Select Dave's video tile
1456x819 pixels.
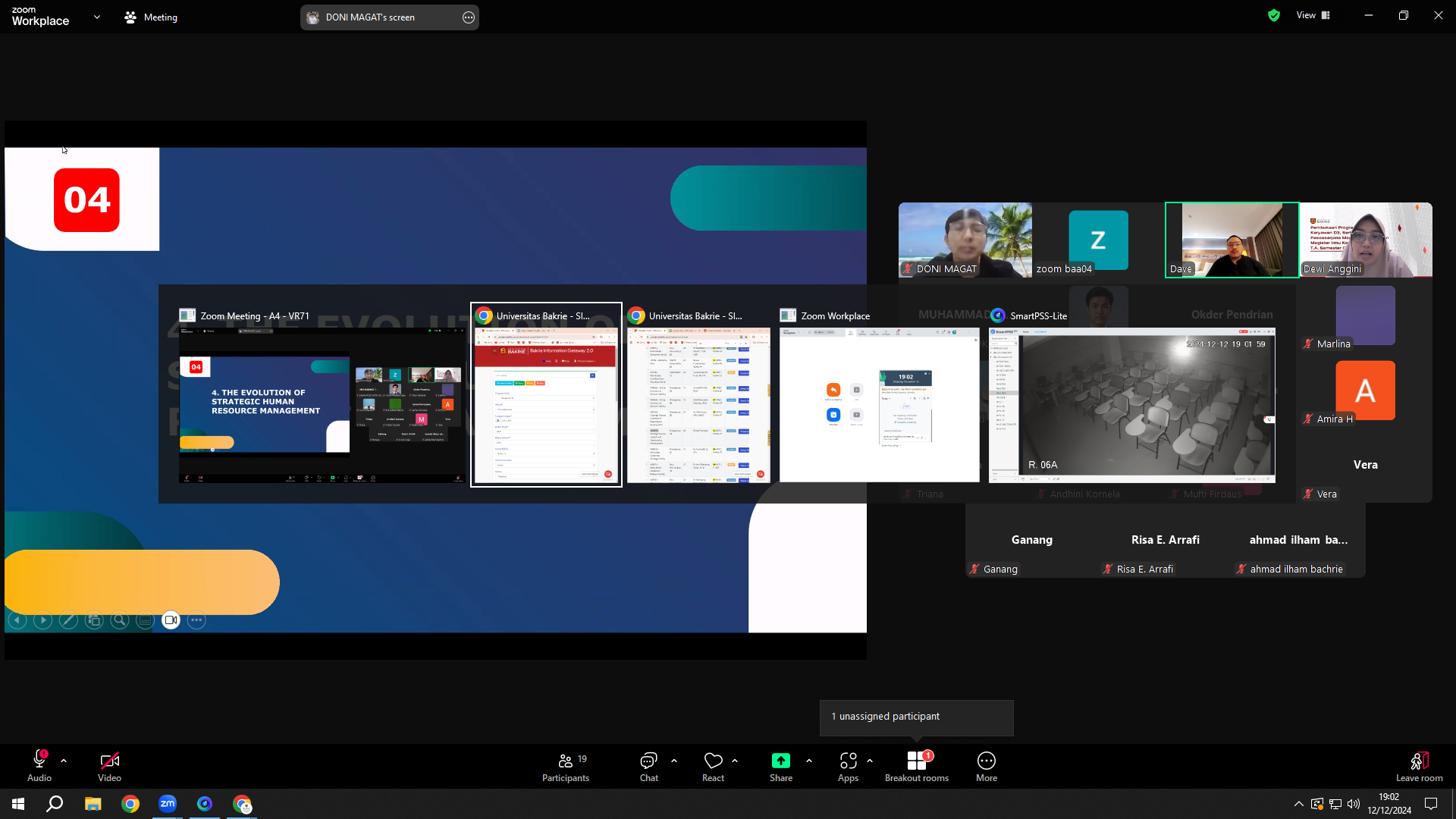tap(1232, 240)
